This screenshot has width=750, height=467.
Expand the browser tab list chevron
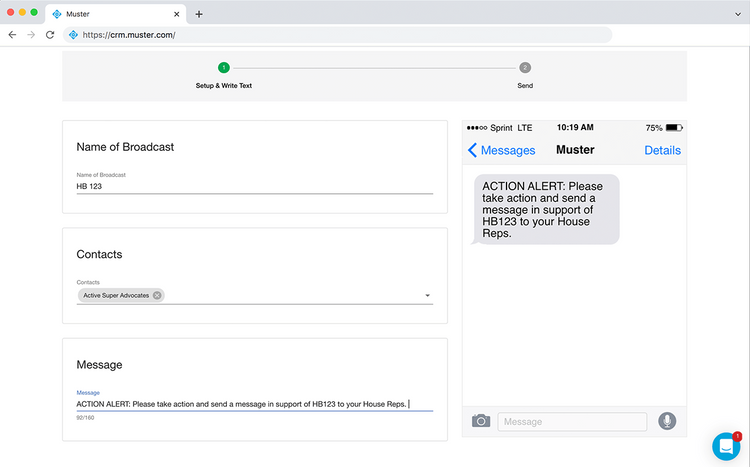coord(738,14)
